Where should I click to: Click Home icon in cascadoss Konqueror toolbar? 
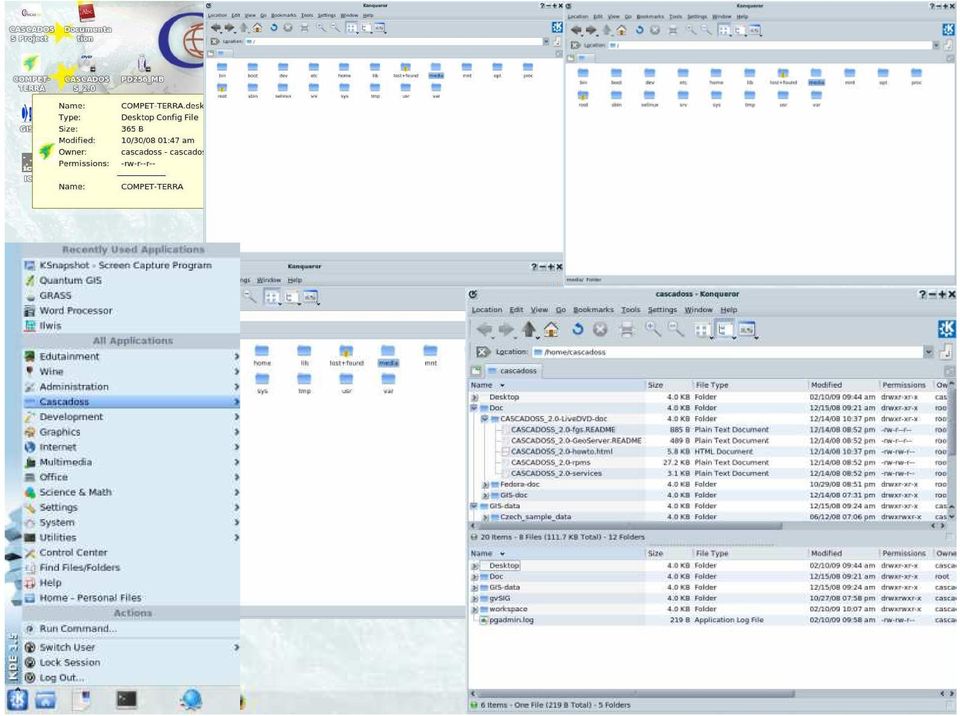(551, 330)
